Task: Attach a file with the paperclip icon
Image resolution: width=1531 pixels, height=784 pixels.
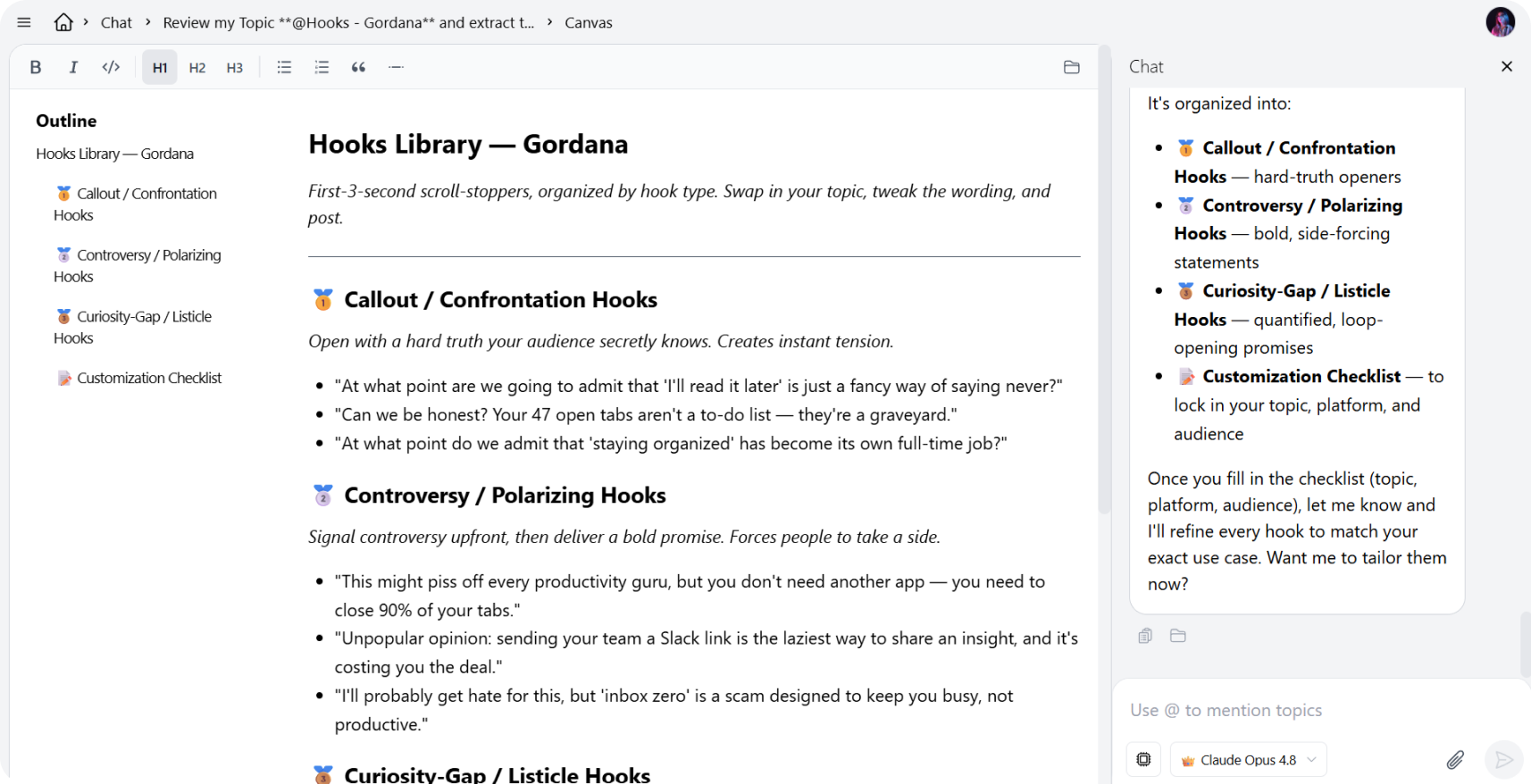Action: pyautogui.click(x=1455, y=760)
